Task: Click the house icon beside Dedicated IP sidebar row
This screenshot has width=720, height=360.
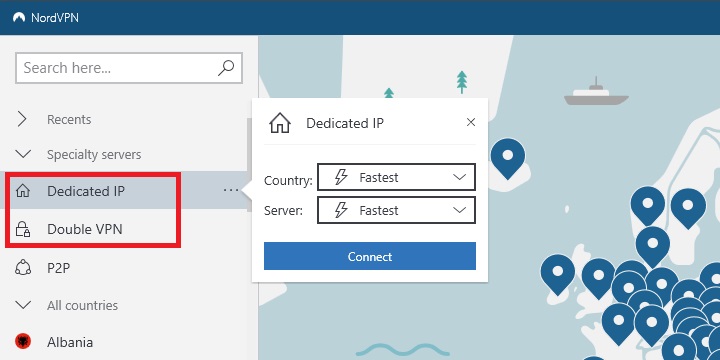Action: coord(22,190)
